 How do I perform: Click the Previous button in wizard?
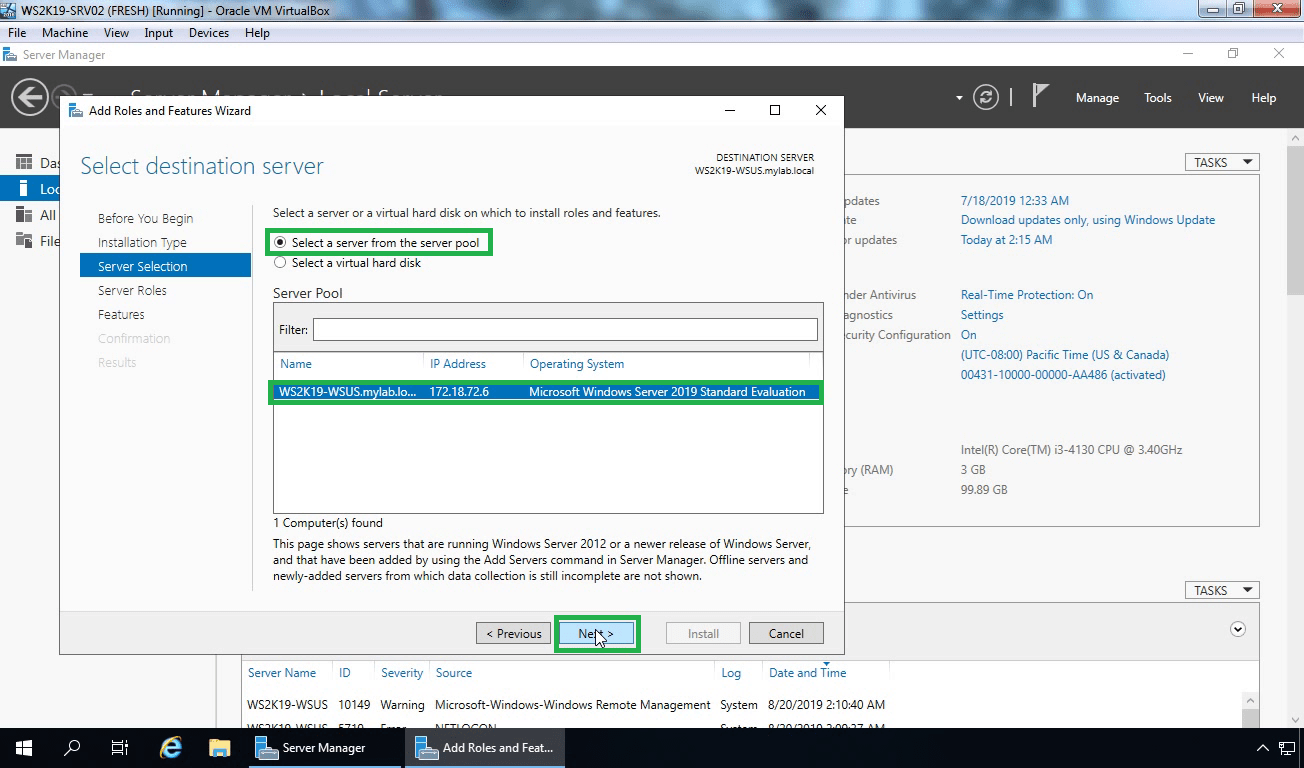(x=514, y=633)
